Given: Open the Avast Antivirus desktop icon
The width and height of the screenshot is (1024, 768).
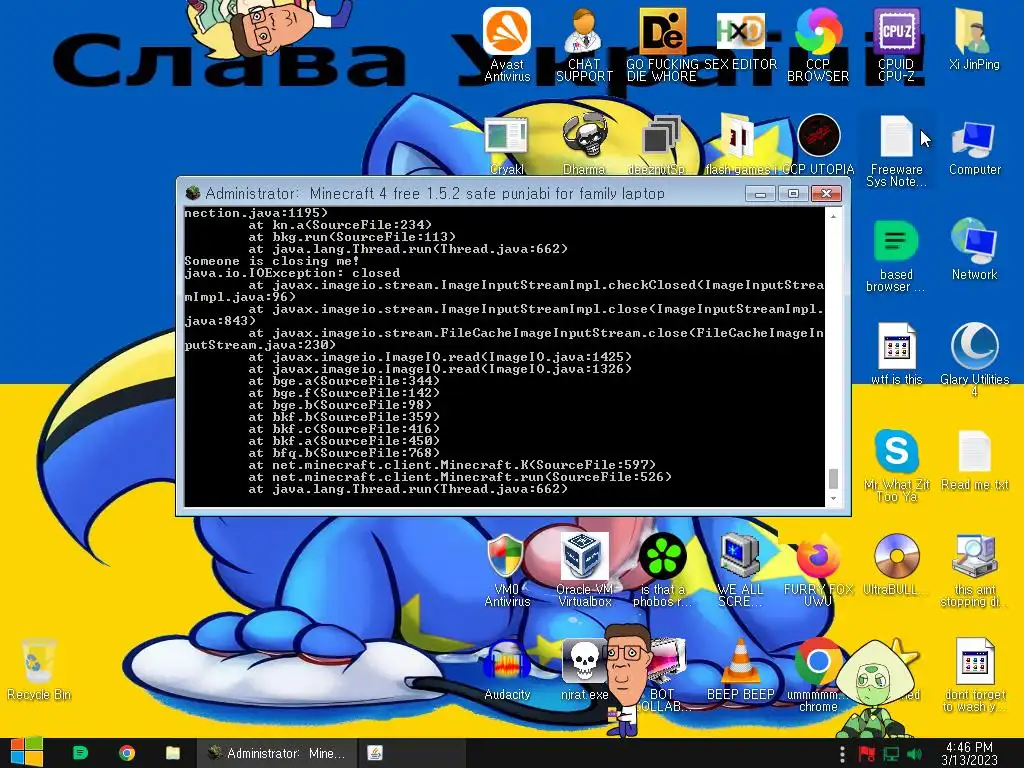Looking at the screenshot, I should click(x=507, y=44).
